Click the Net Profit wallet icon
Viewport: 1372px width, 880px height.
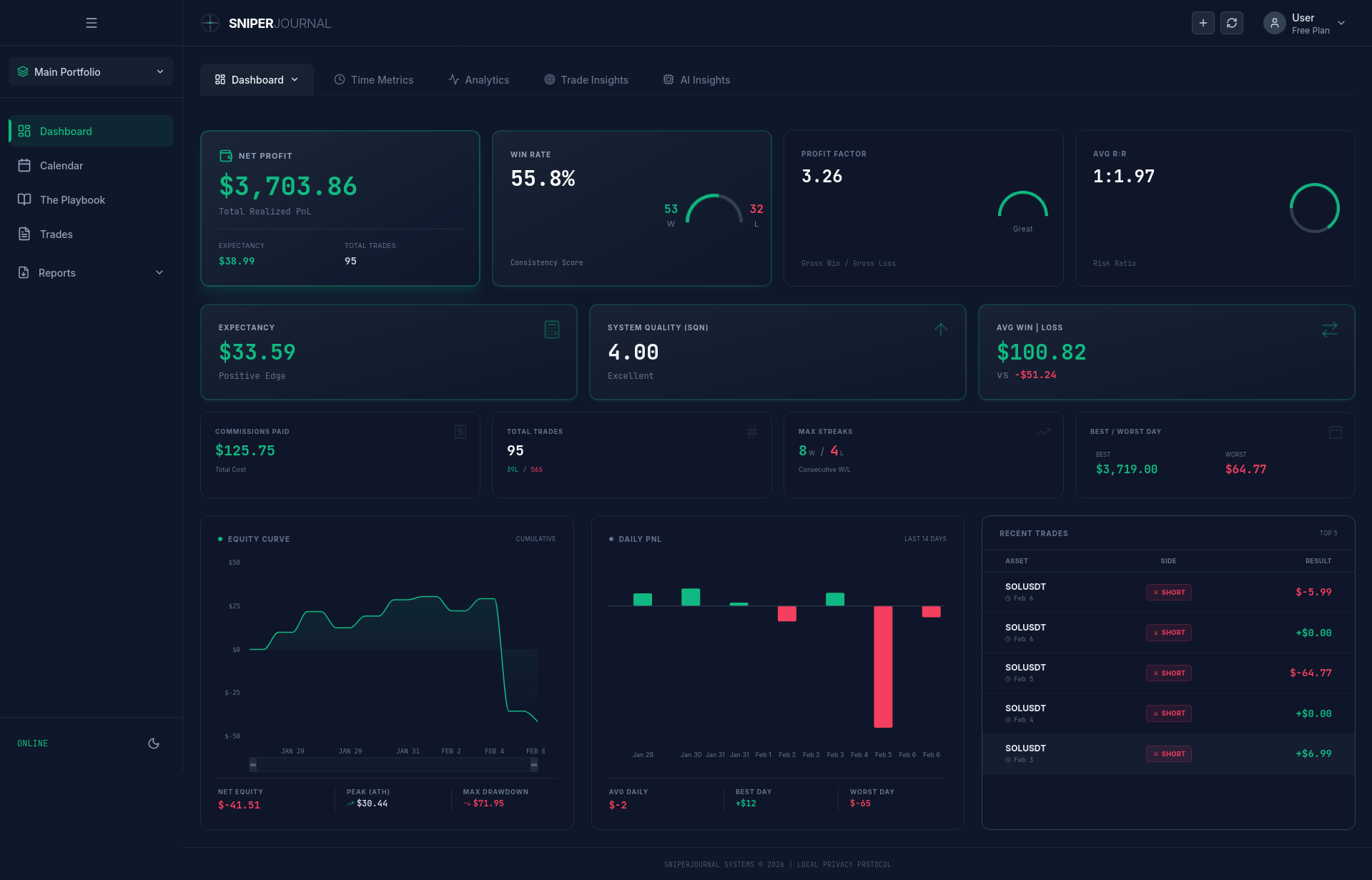click(x=226, y=156)
